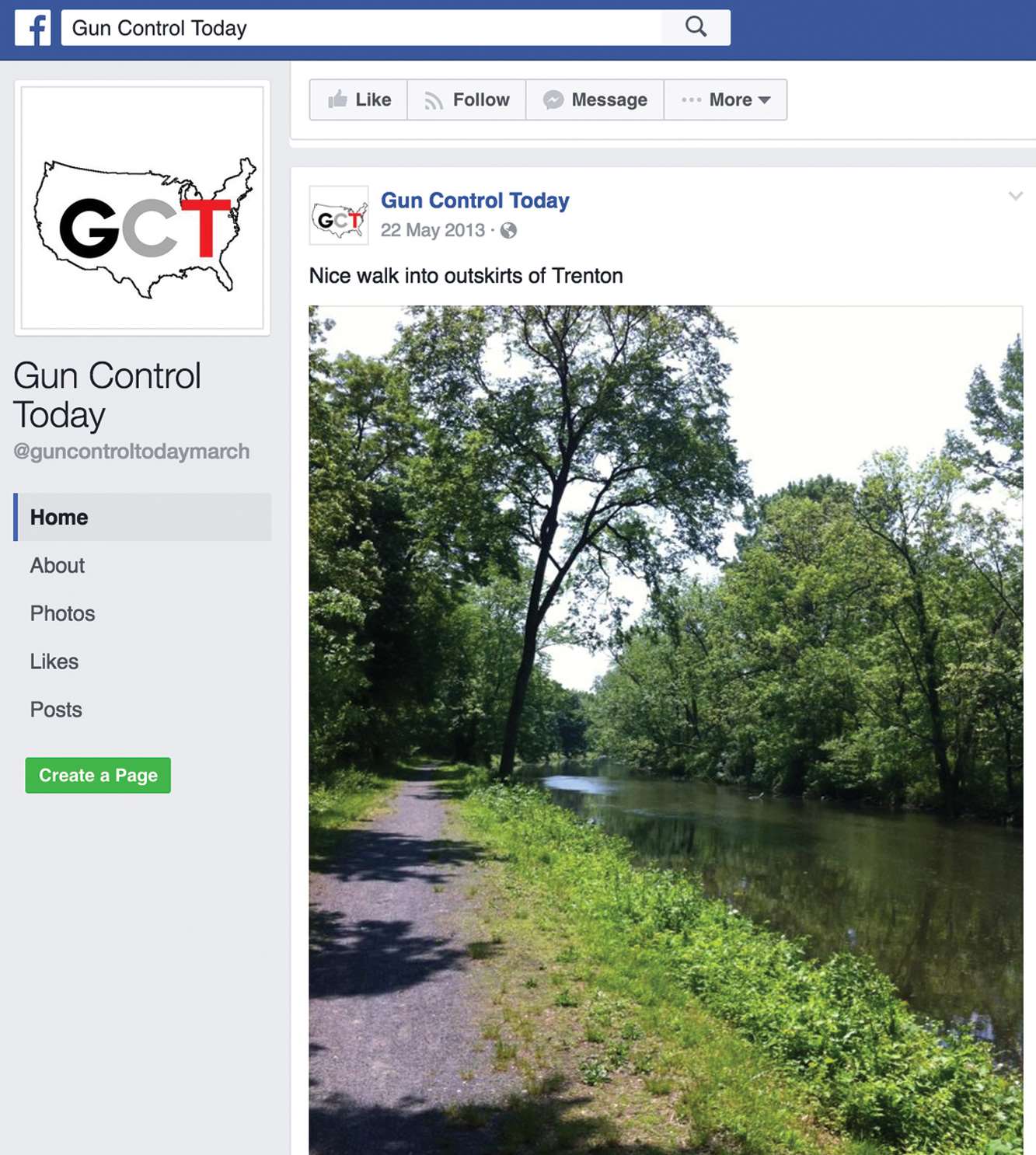The image size is (1036, 1155).
Task: Click the magnifying glass search icon
Action: click(x=696, y=27)
